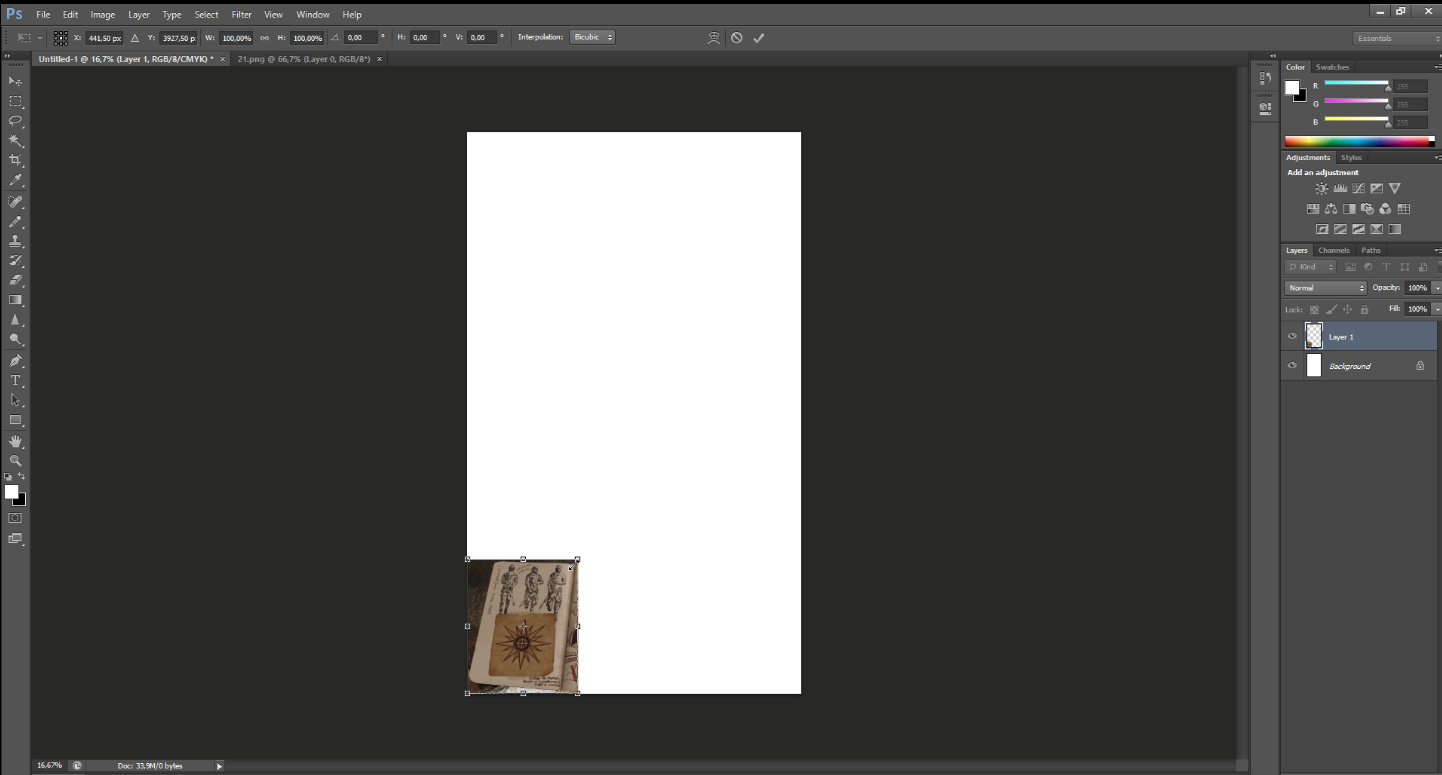Toggle lock position
This screenshot has width=1442, height=775.
pos(1347,310)
